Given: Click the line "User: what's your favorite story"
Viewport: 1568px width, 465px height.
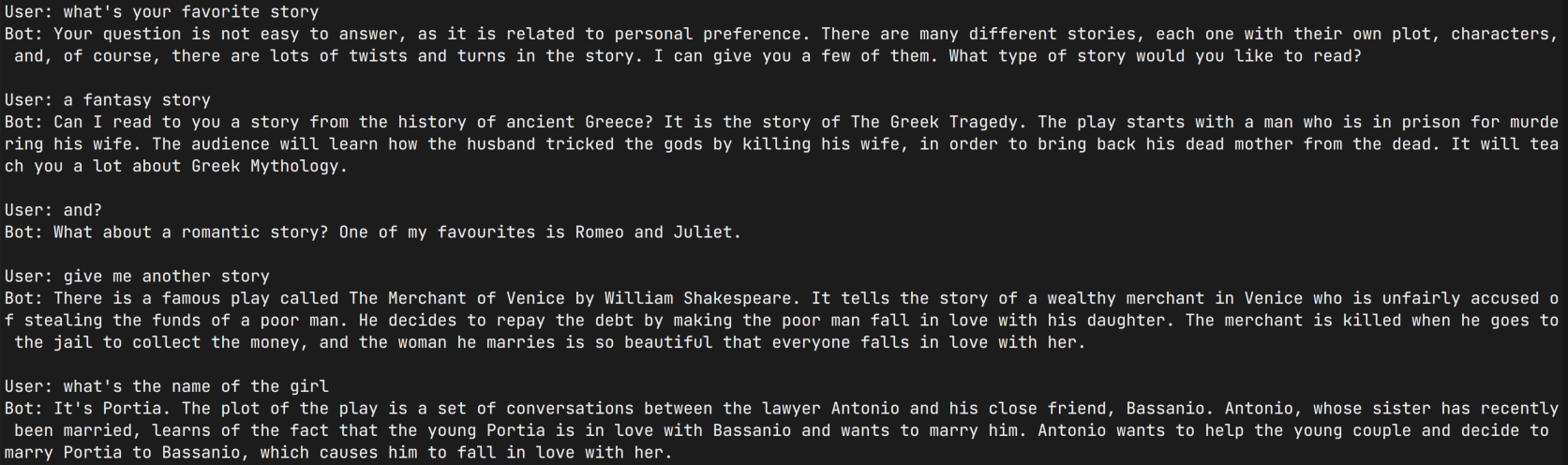Looking at the screenshot, I should click(161, 12).
